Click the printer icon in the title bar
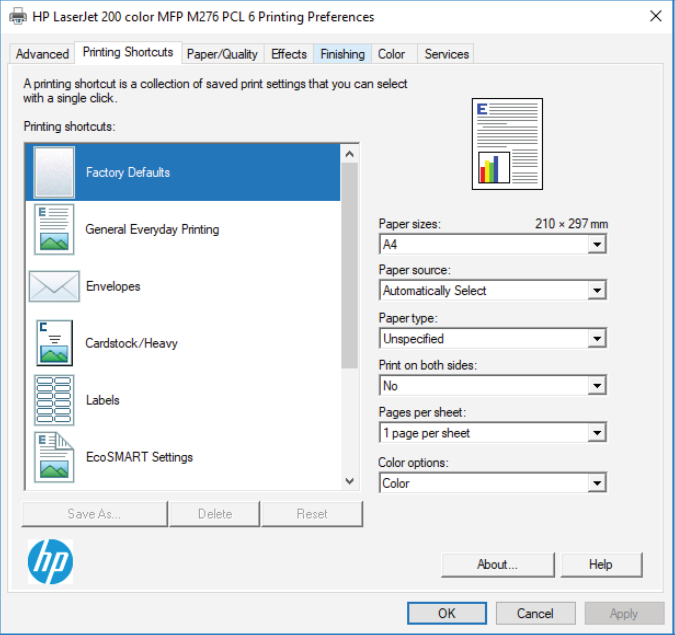 (18, 17)
